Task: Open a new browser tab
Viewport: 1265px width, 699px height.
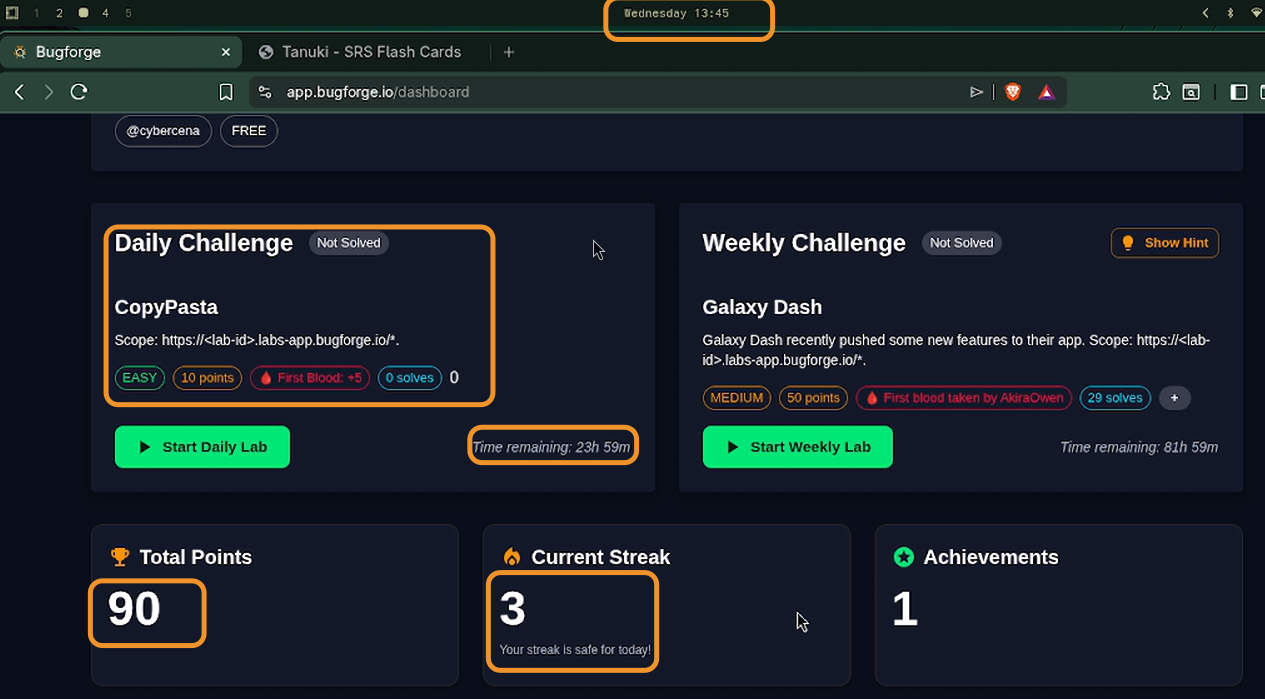Action: coord(509,52)
